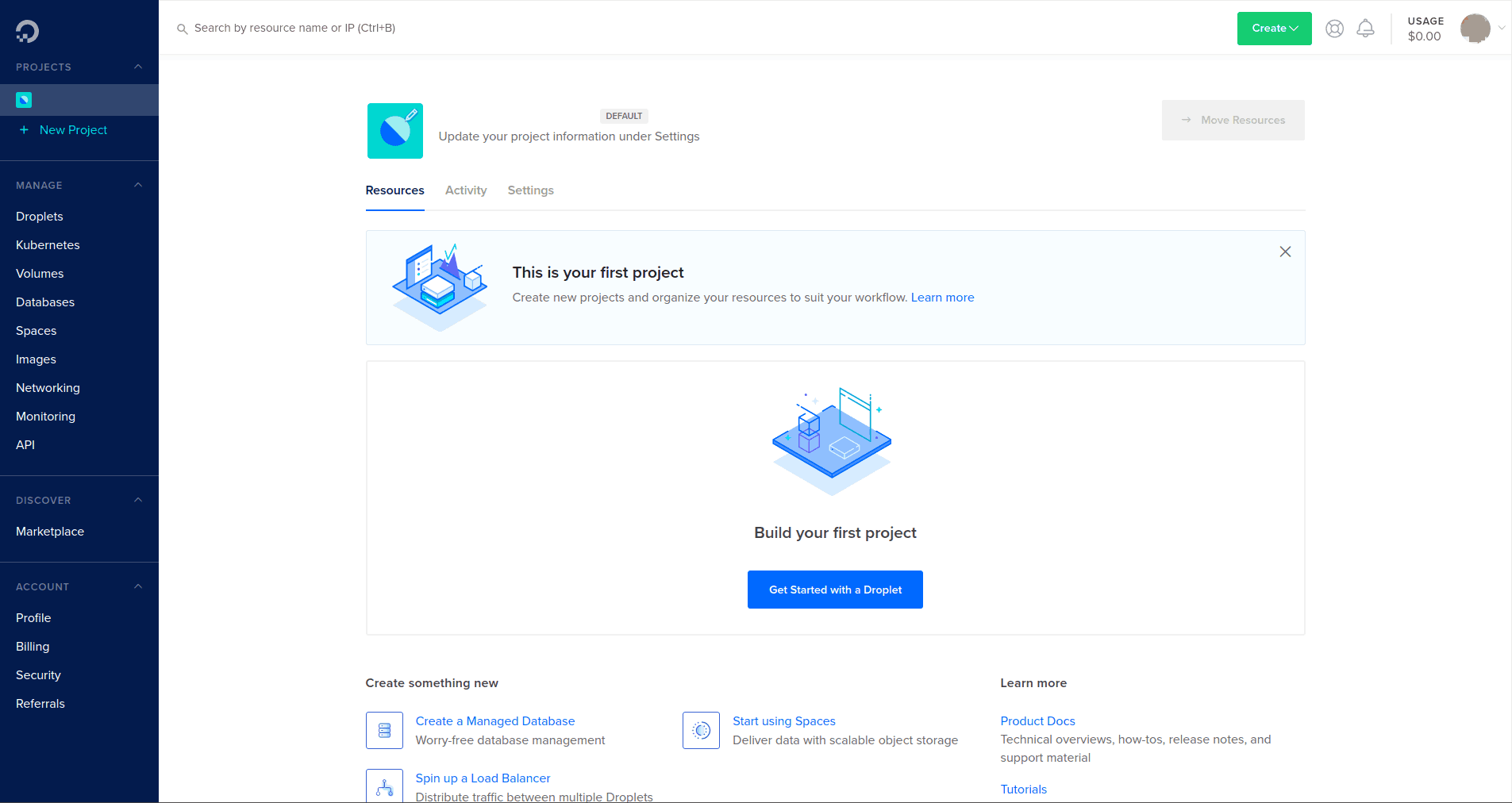Image resolution: width=1512 pixels, height=803 pixels.
Task: Open the Create dropdown button
Action: (1275, 29)
